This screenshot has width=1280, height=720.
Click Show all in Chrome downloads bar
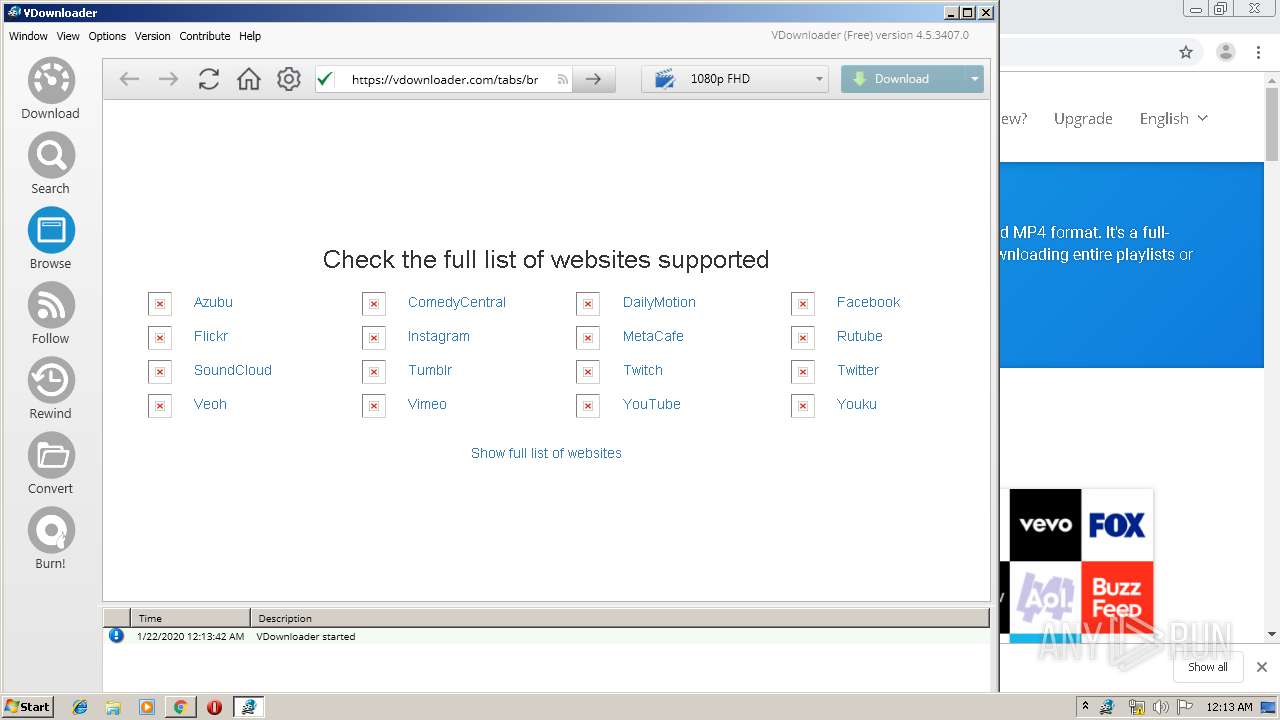click(x=1208, y=667)
